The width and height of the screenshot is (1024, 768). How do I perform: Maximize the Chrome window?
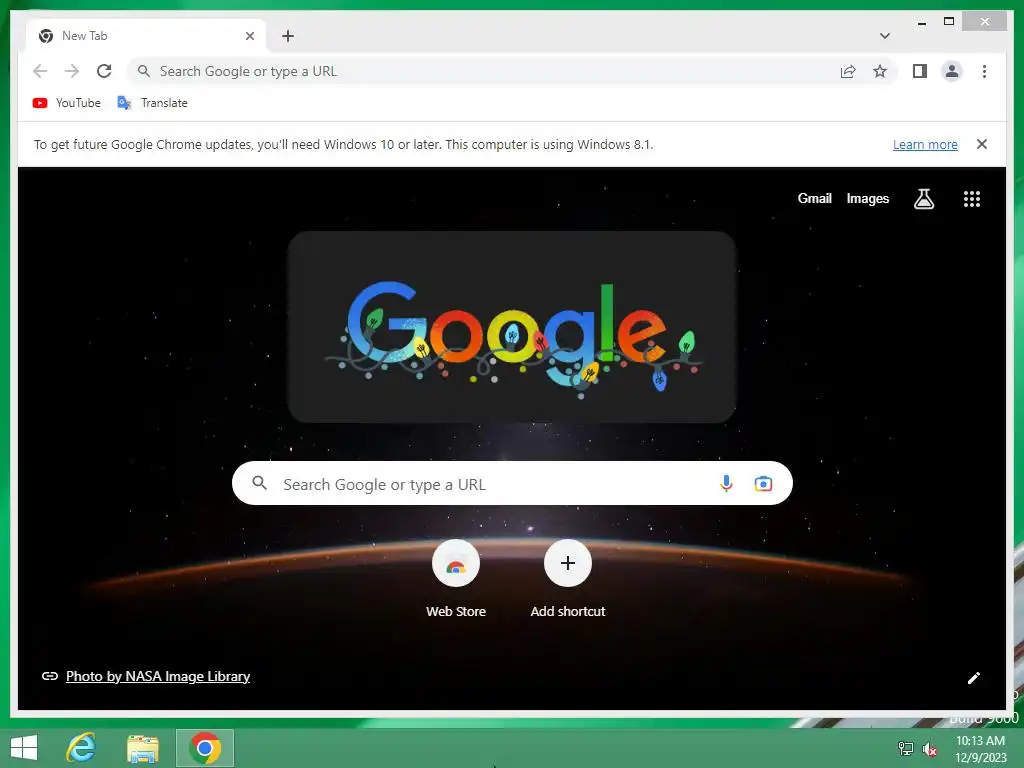click(x=949, y=22)
